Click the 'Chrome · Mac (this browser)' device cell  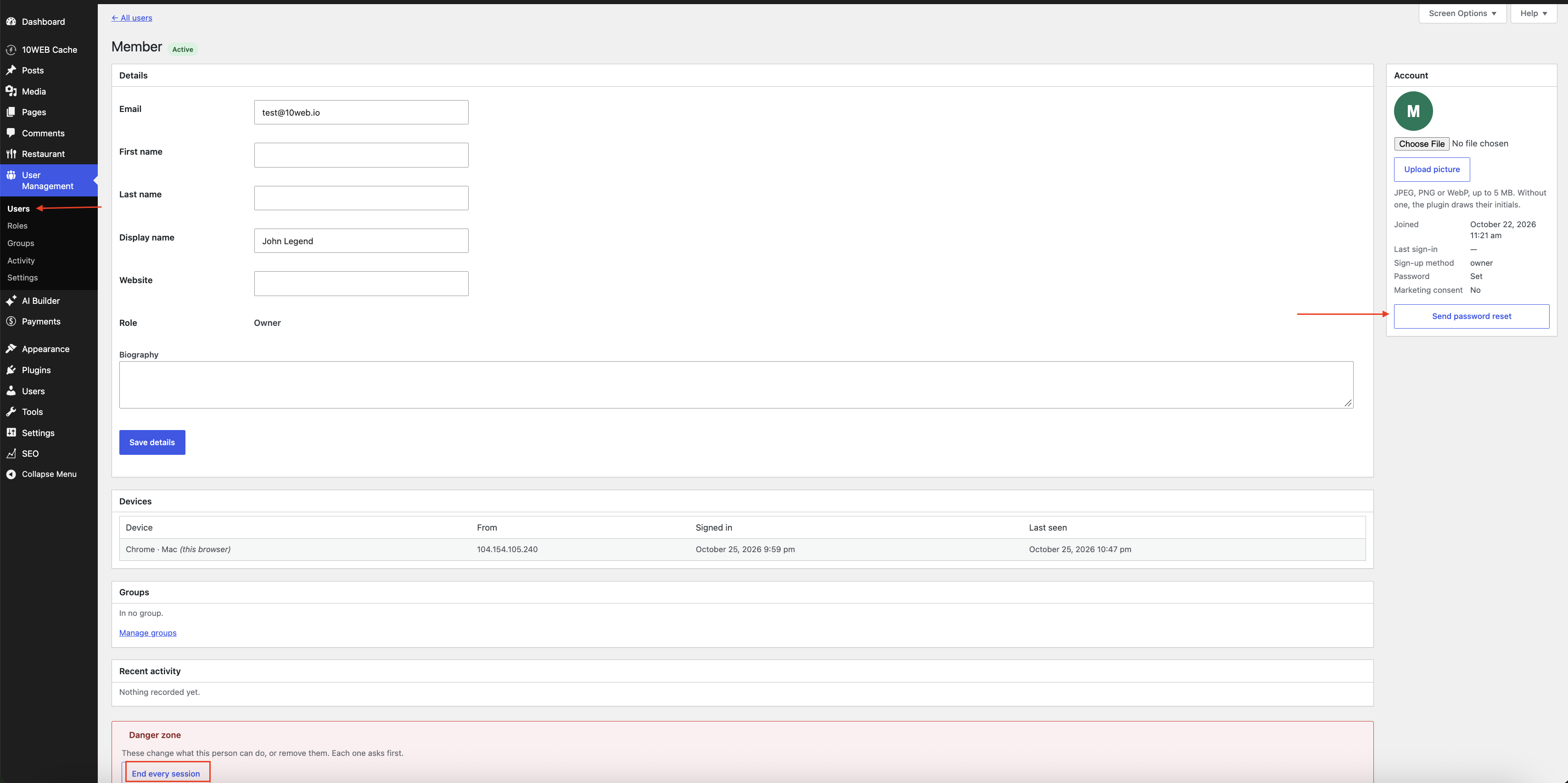(x=178, y=550)
